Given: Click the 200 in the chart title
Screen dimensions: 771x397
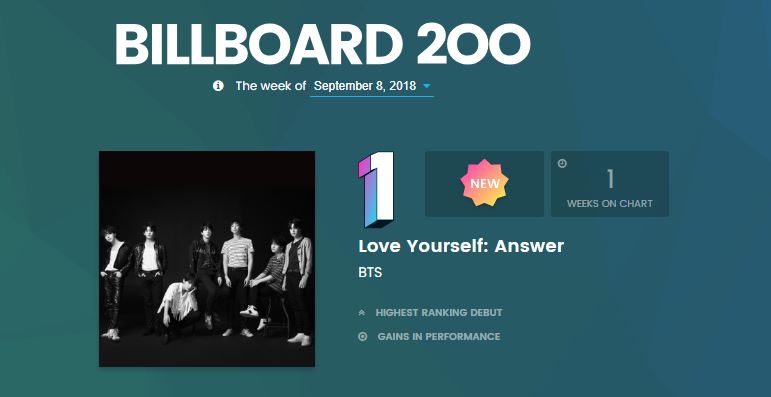Looking at the screenshot, I should [x=474, y=43].
